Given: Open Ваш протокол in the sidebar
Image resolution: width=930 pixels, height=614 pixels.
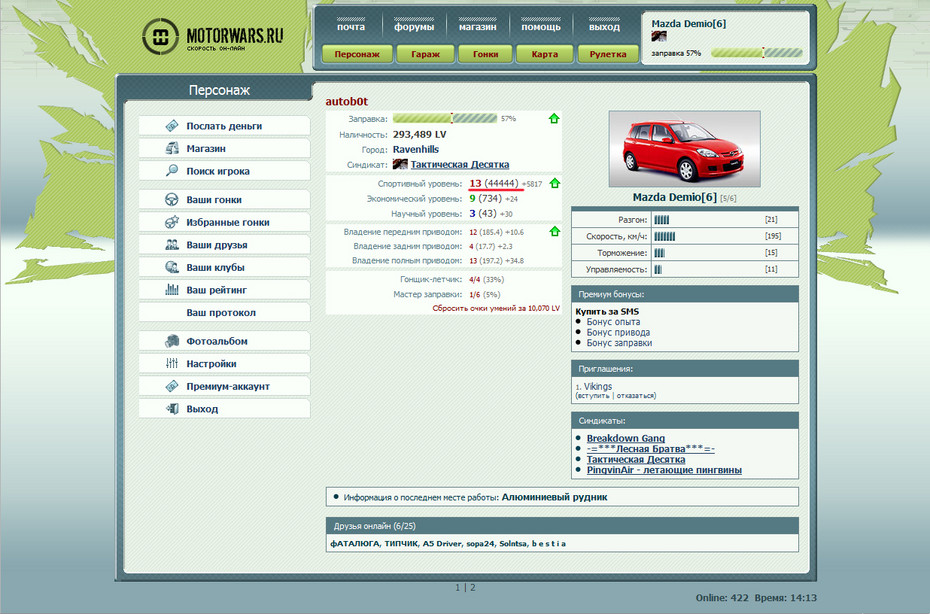Looking at the screenshot, I should coord(224,313).
